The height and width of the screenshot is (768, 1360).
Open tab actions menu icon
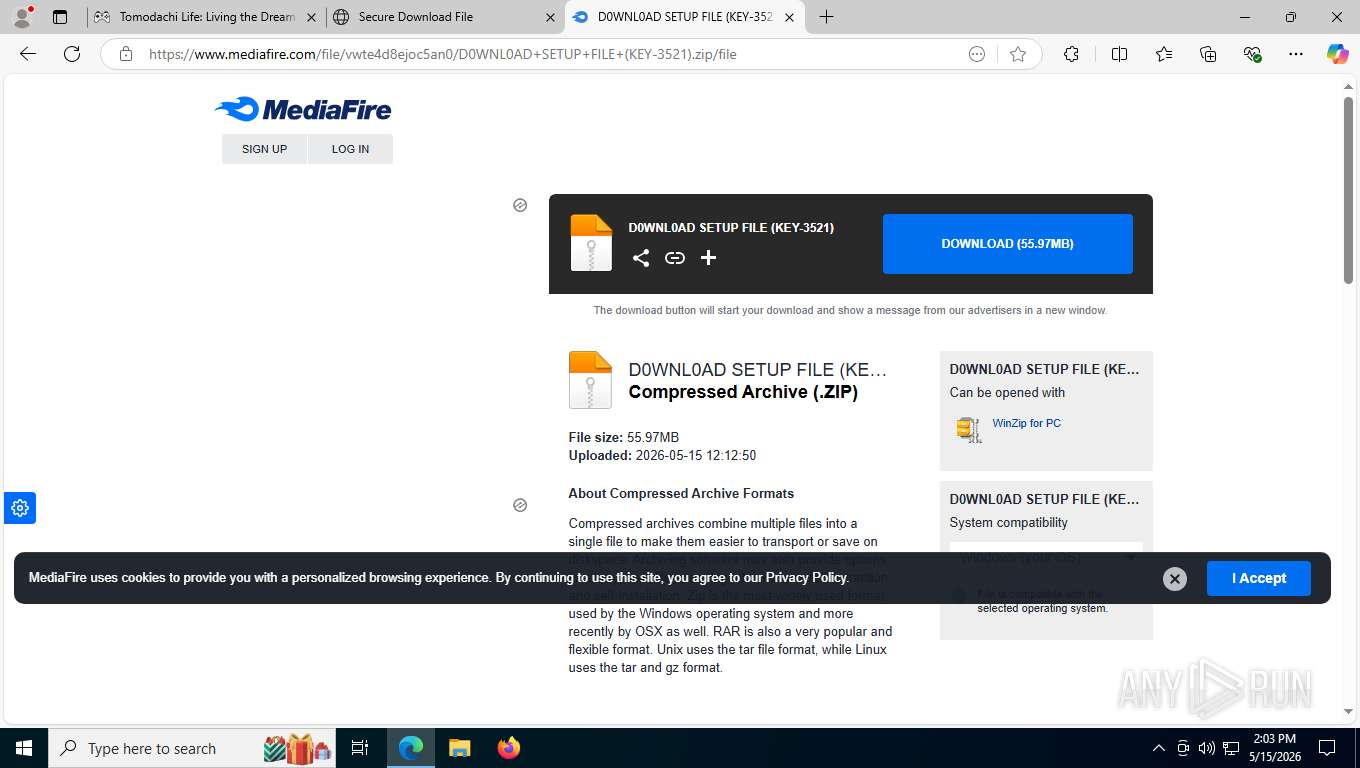(60, 17)
